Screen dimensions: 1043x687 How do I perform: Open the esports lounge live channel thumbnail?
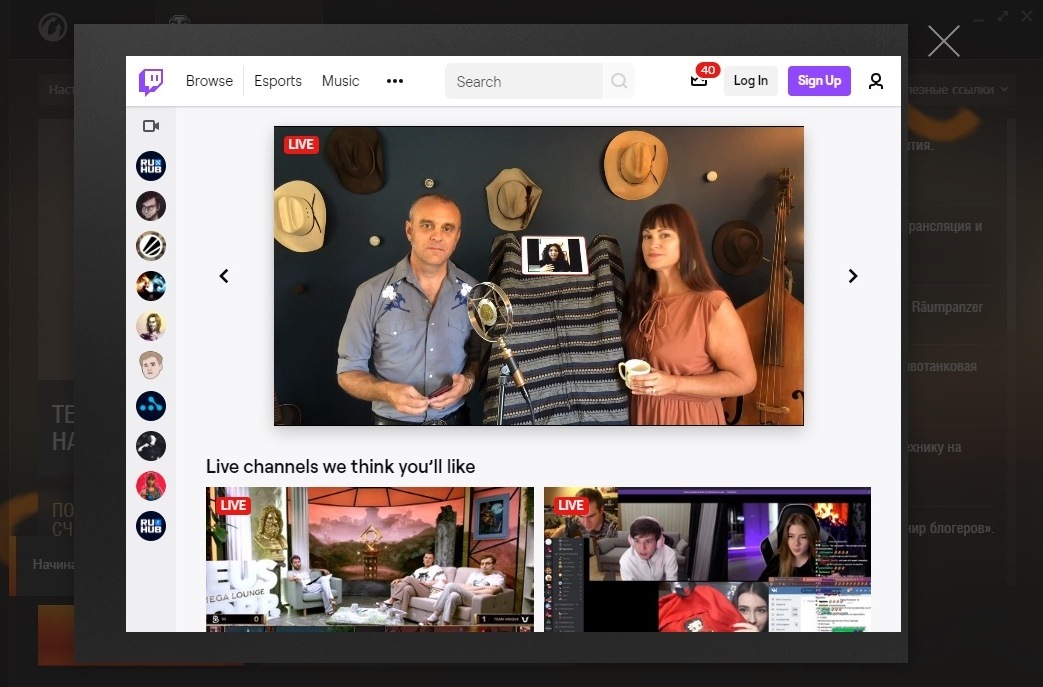(x=370, y=558)
